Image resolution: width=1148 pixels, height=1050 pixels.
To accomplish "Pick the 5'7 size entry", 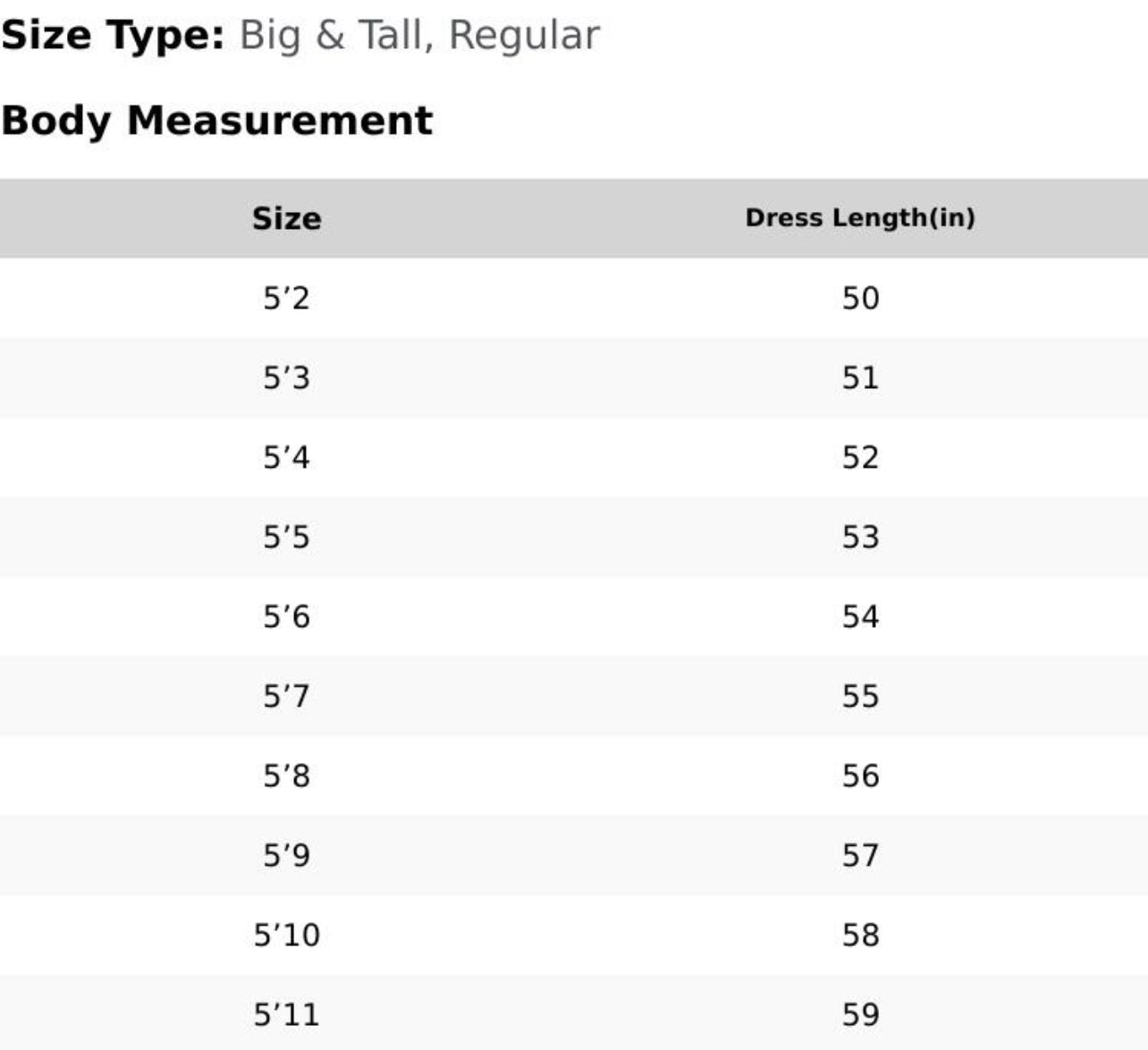I will coord(286,696).
